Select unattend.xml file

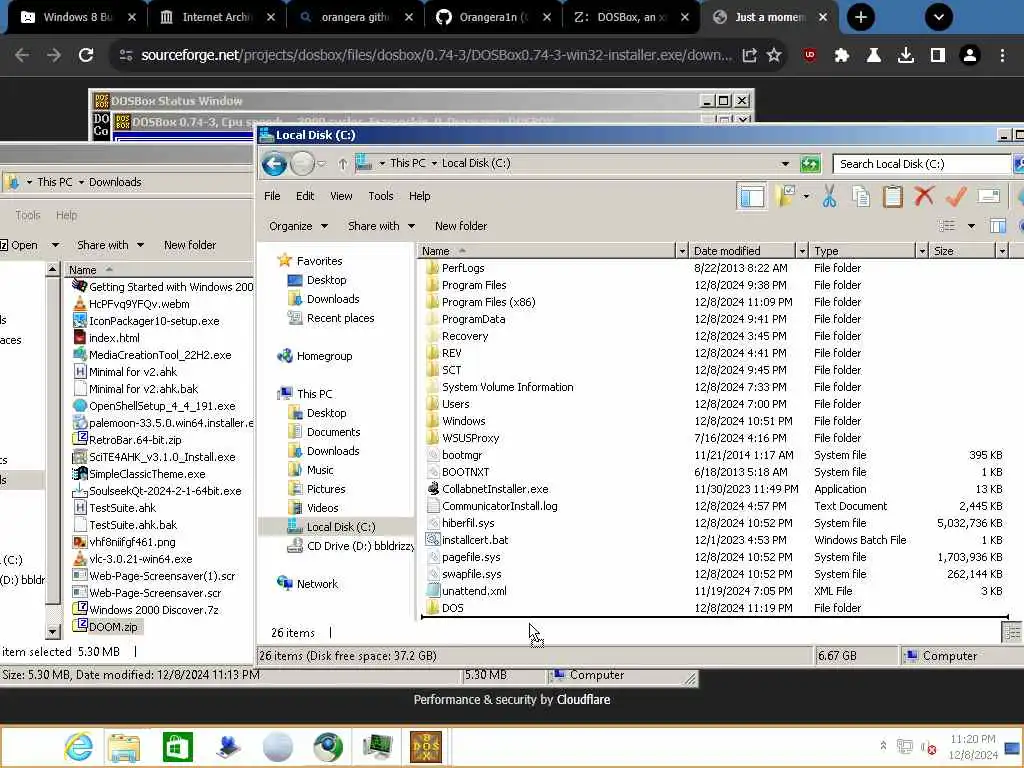466,591
